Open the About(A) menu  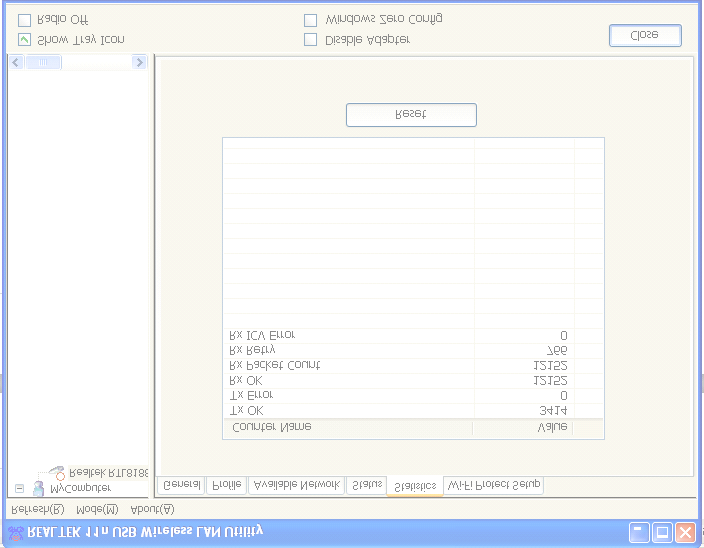[x=152, y=509]
